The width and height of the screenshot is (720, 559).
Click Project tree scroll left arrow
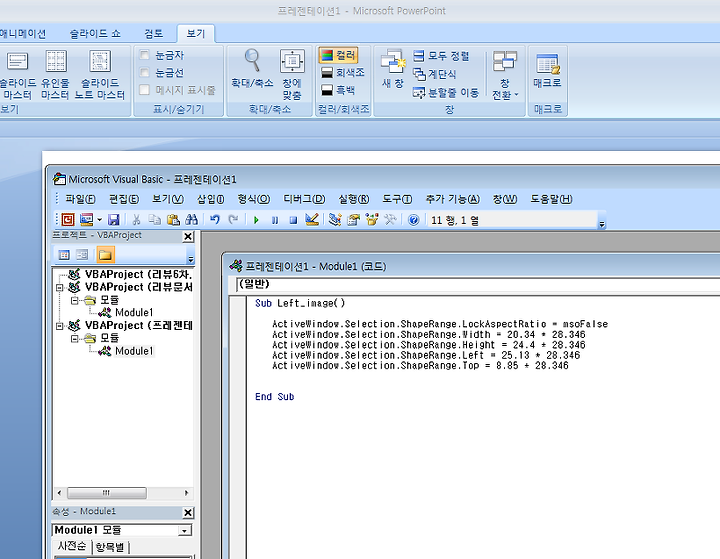click(x=59, y=493)
